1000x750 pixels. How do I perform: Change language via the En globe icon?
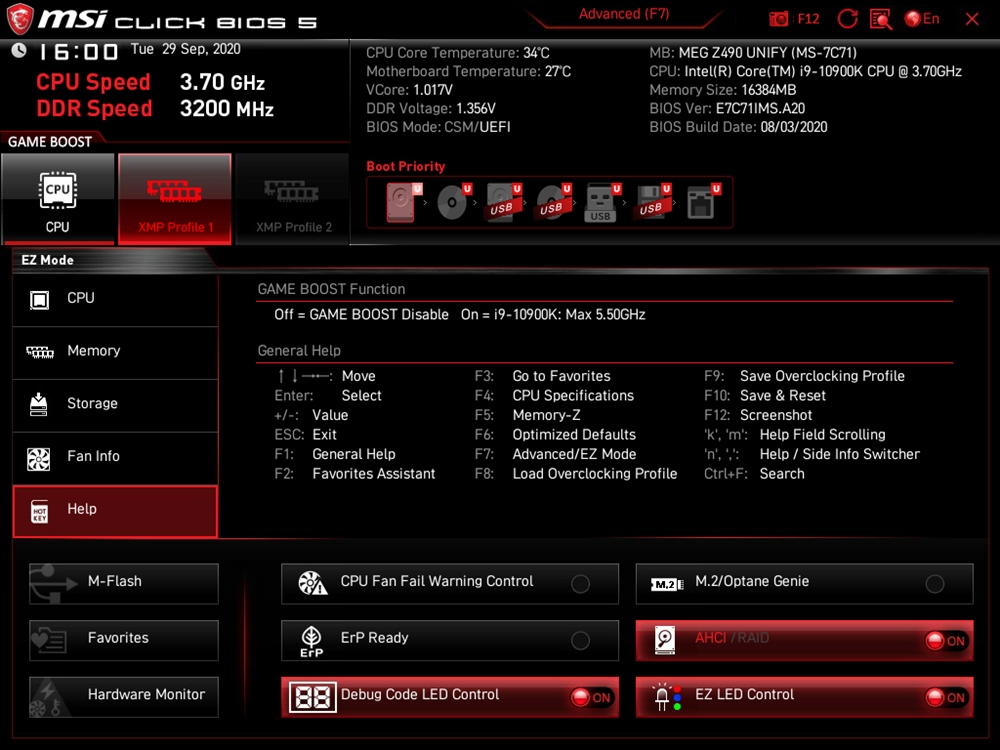pos(922,18)
